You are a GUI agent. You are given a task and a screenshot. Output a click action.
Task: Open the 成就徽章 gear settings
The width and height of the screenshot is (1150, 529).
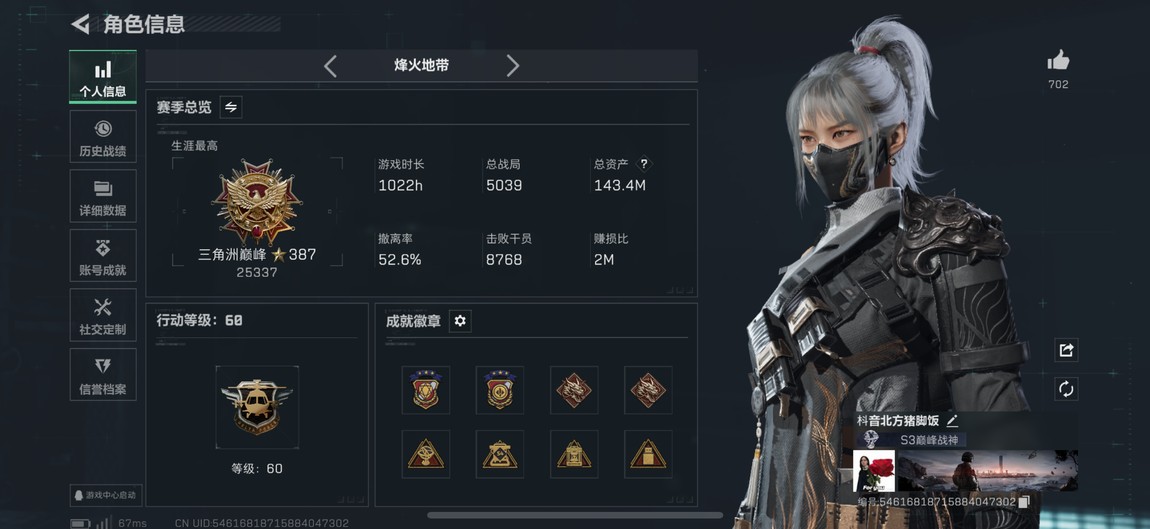pyautogui.click(x=460, y=321)
